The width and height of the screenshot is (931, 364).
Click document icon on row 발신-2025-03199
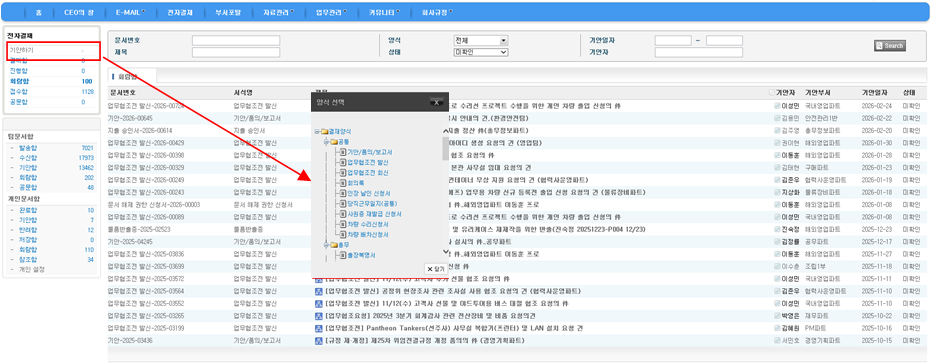coord(318,328)
